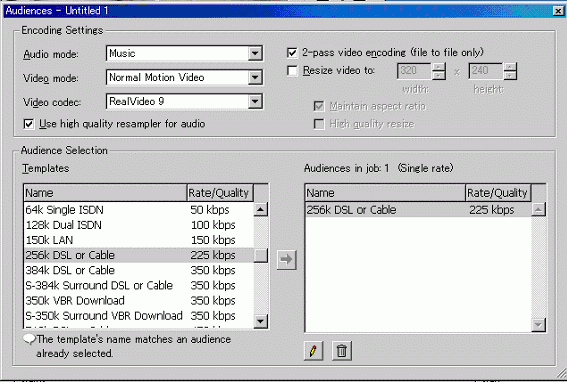The width and height of the screenshot is (567, 382).
Task: Click Audiences in job list scroll down arrow
Action: pyautogui.click(x=538, y=325)
